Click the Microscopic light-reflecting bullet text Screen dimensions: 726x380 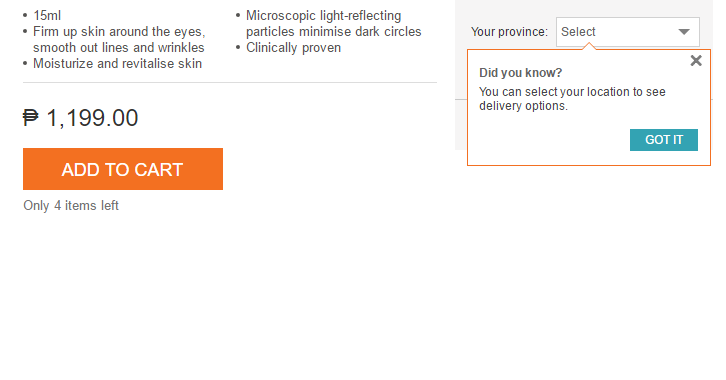pos(323,16)
